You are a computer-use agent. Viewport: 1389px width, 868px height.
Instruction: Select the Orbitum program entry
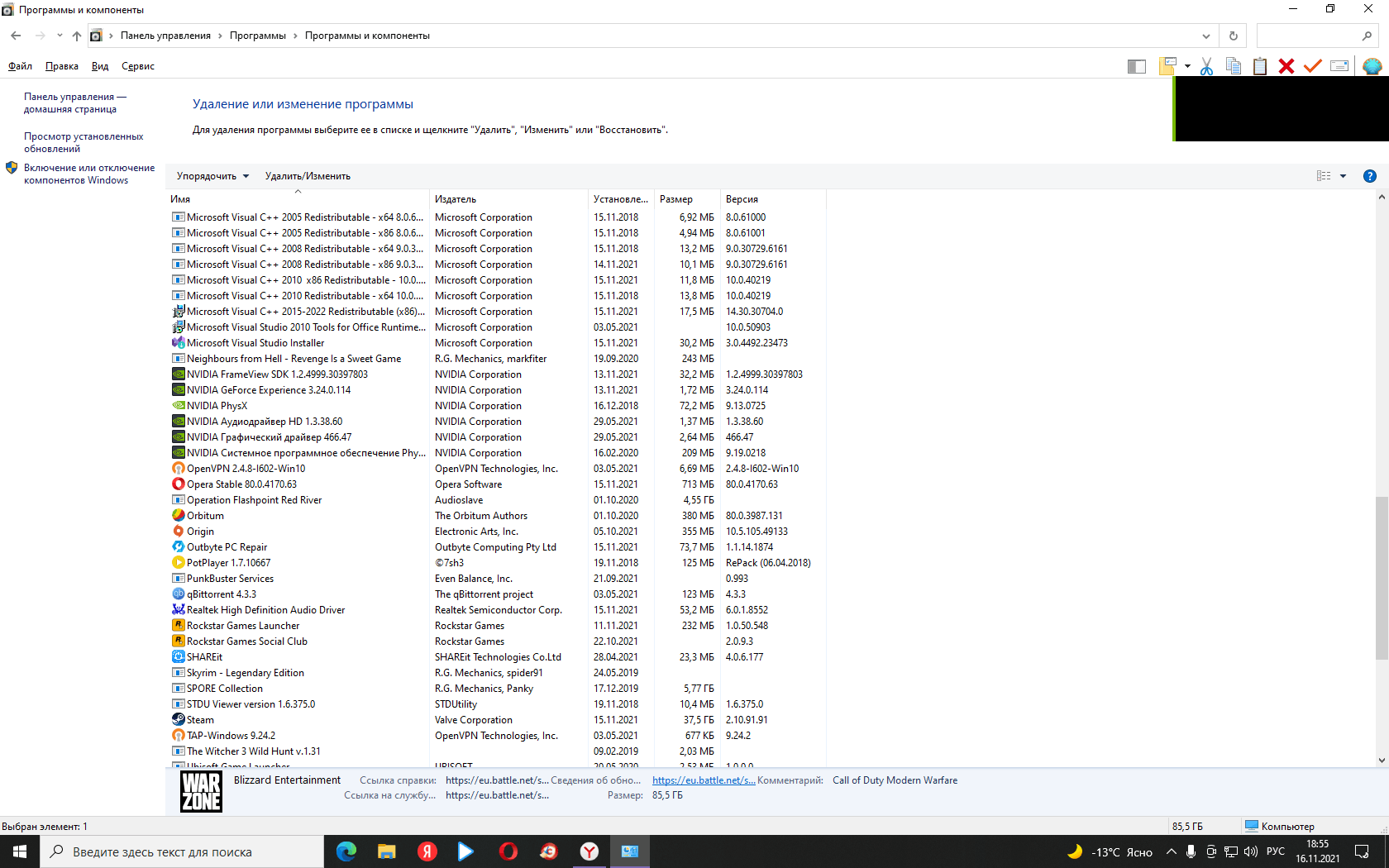coord(205,516)
